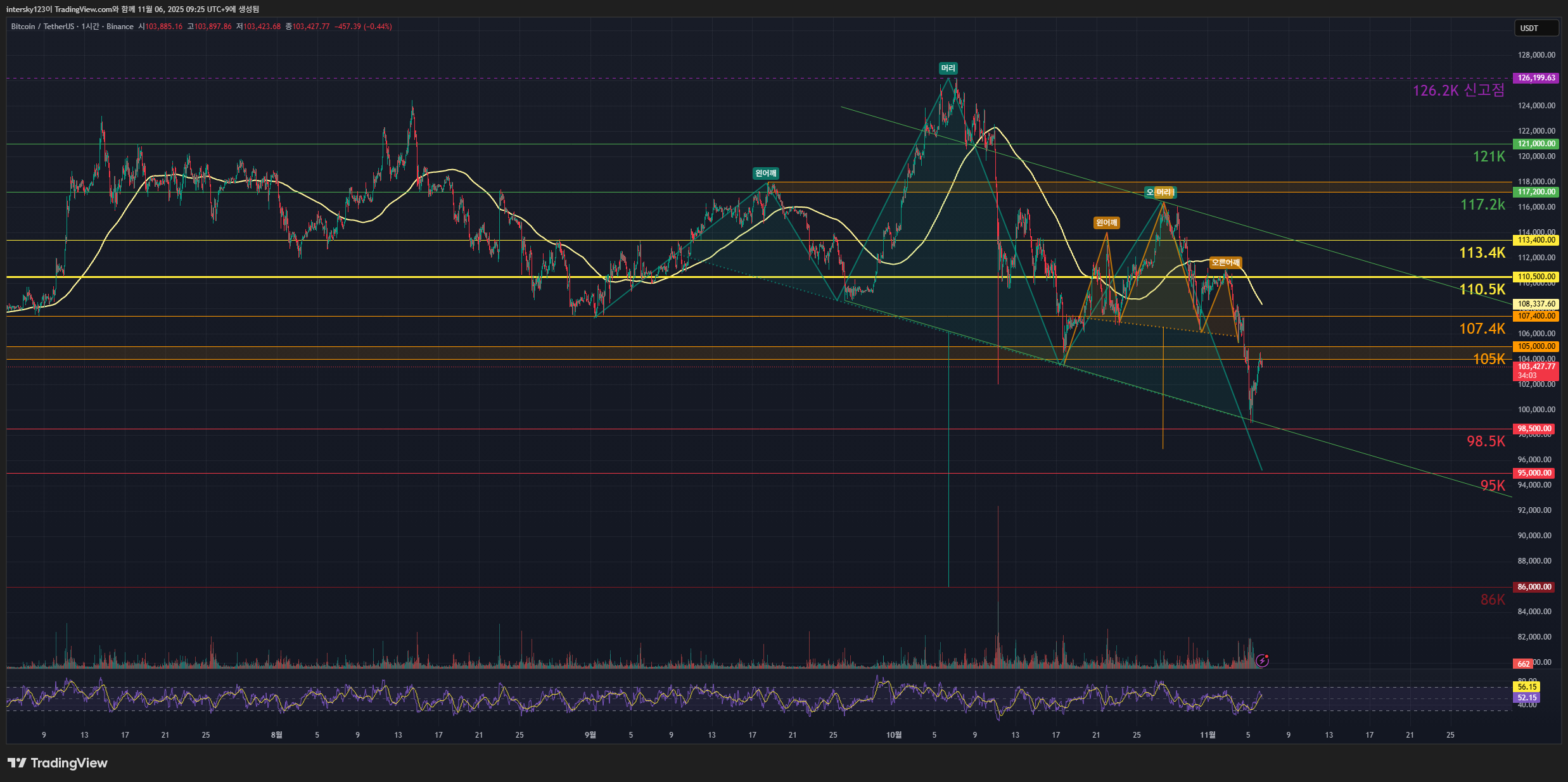This screenshot has width=1568, height=782.
Task: Click the dark red 86,000.00 price tag
Action: tap(1534, 587)
